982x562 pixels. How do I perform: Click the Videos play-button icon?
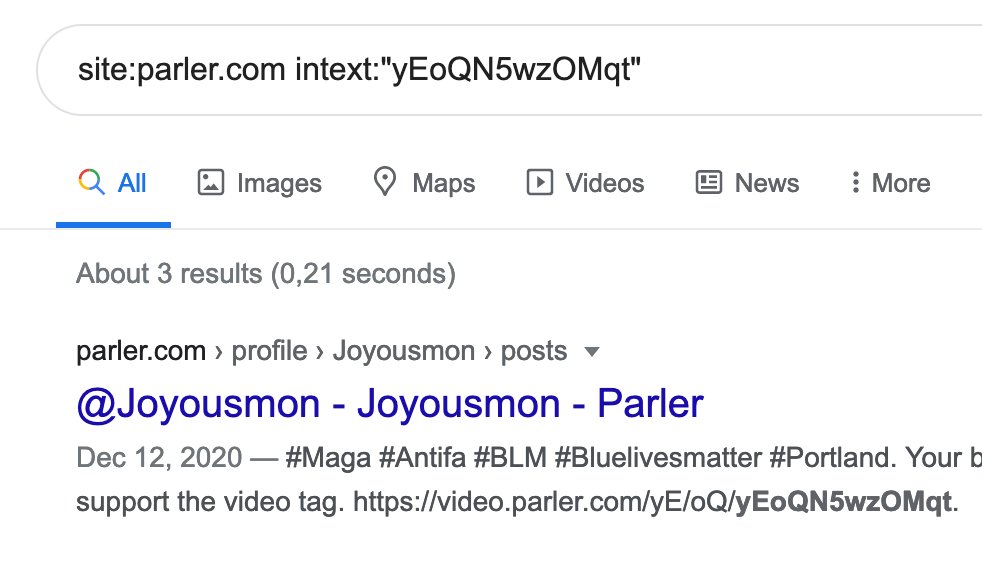tap(539, 182)
